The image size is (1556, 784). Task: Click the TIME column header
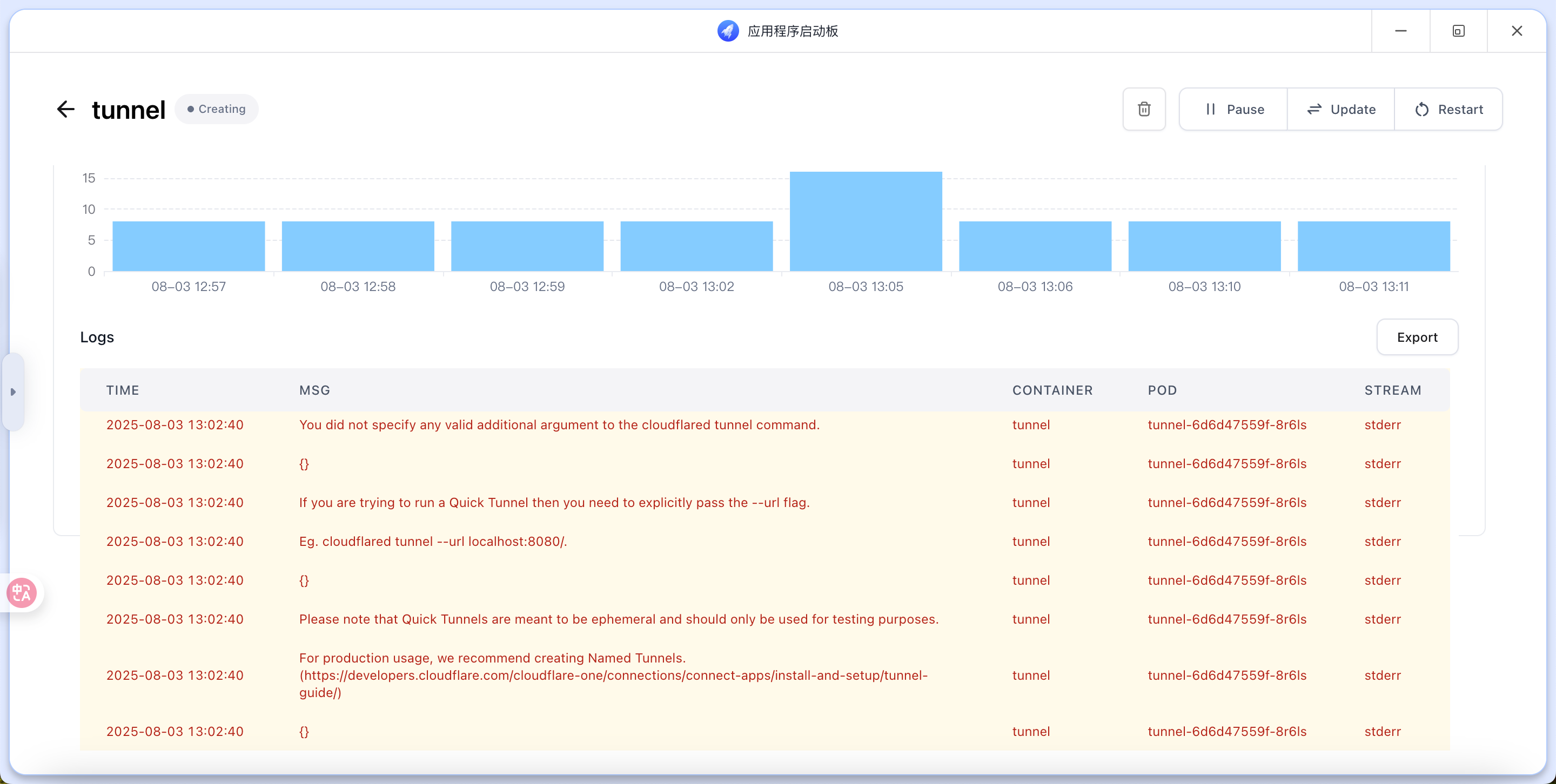(123, 390)
